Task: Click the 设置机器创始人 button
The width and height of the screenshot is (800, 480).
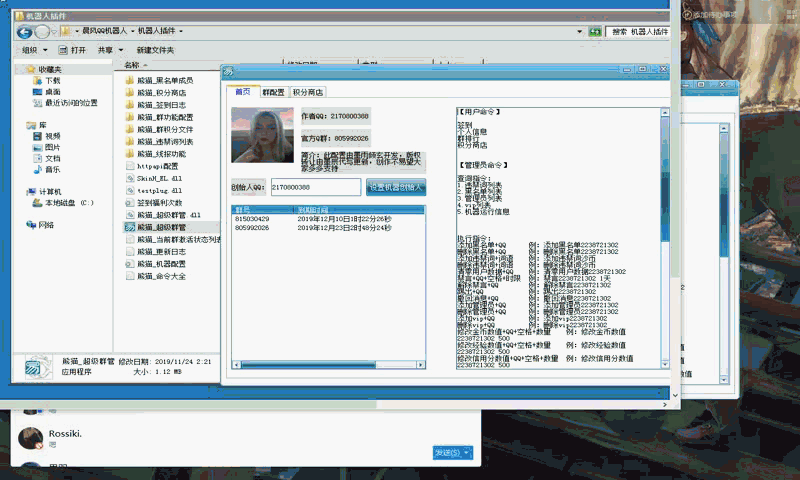Action: (396, 187)
